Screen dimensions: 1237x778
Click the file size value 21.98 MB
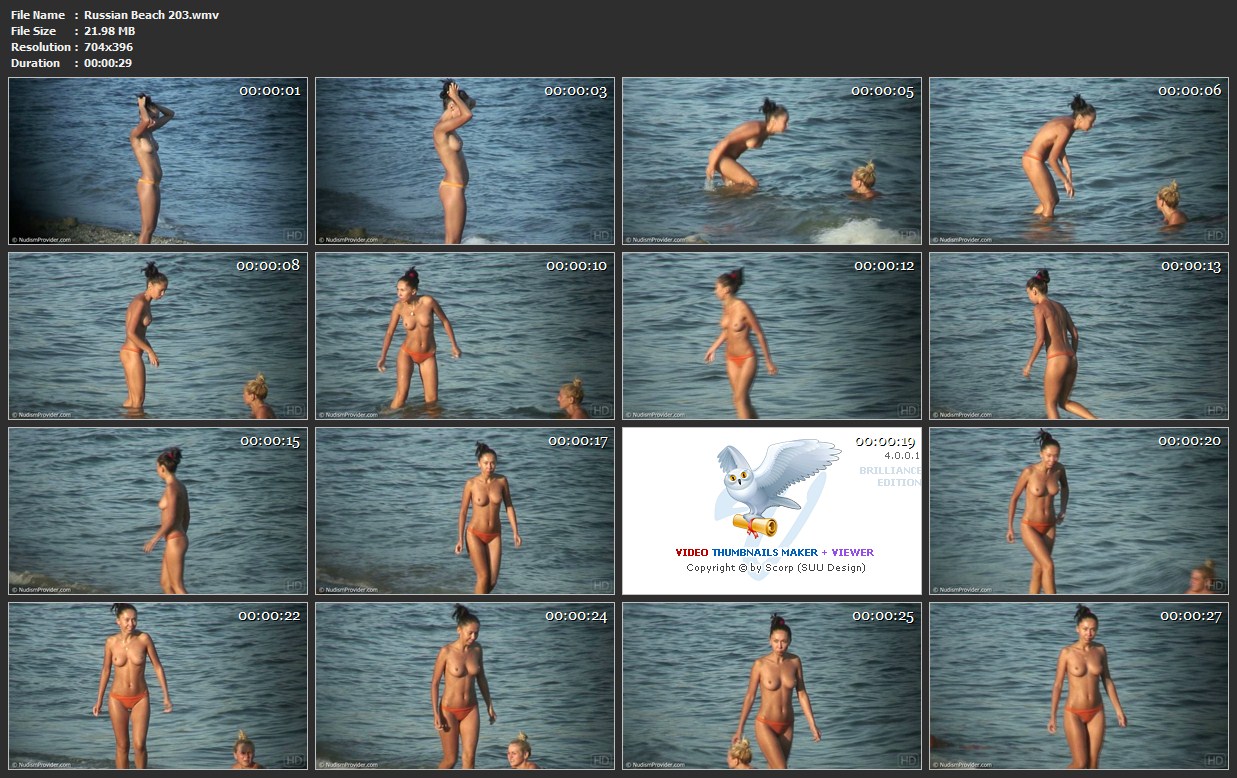pos(109,31)
